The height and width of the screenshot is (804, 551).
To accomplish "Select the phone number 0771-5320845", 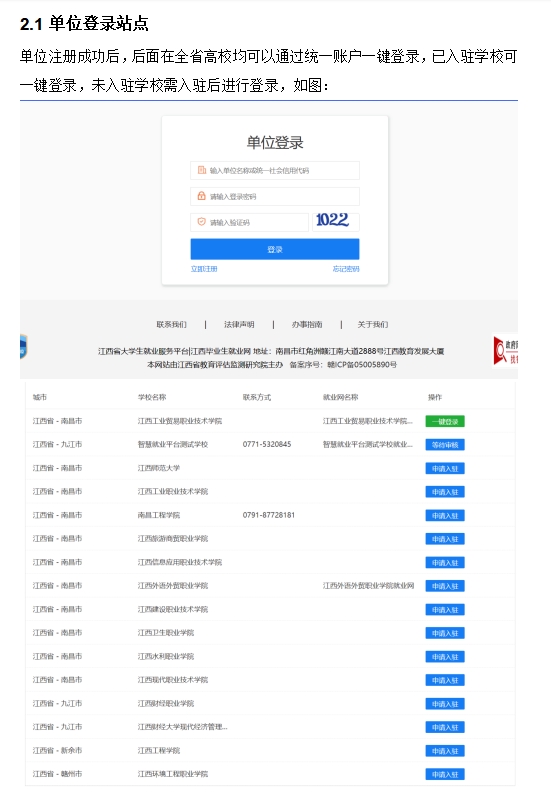I will point(267,445).
